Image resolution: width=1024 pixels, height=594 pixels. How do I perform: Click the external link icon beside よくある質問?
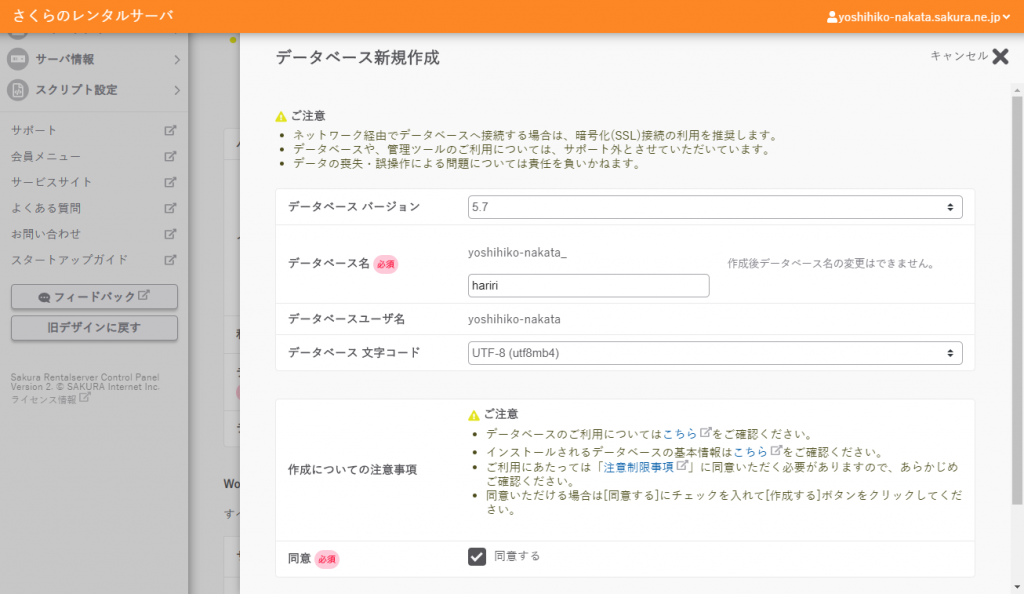click(x=170, y=208)
